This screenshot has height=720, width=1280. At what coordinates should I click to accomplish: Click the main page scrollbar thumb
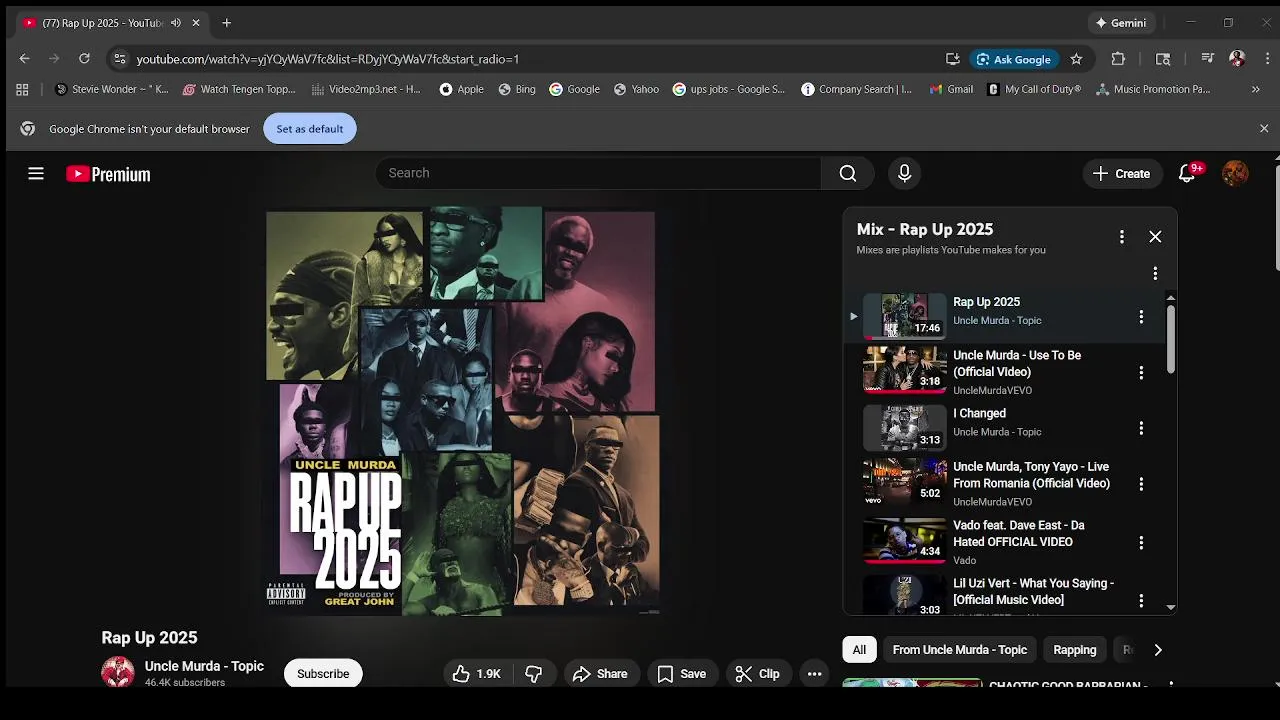coord(1278,217)
